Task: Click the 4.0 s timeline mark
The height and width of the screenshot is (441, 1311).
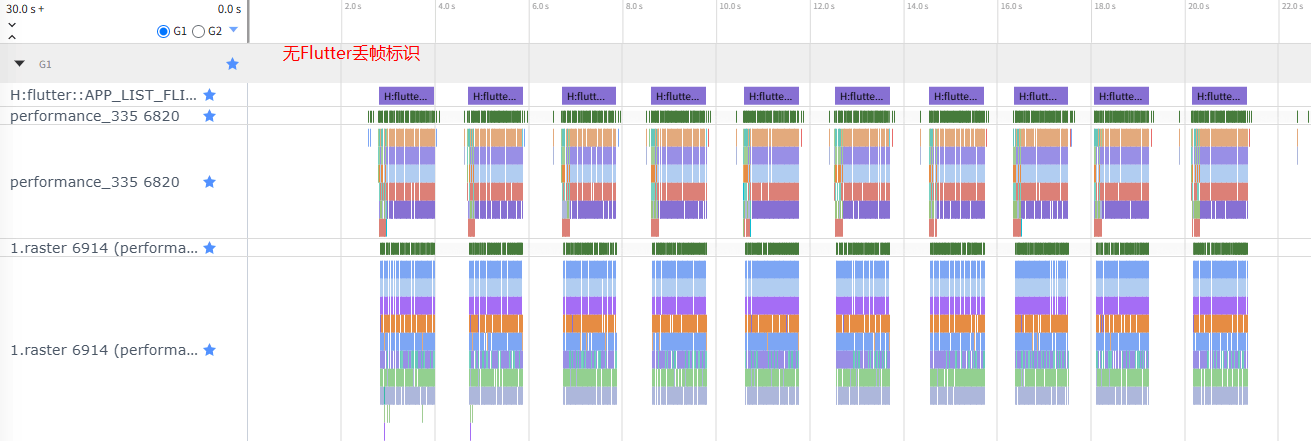Action: coord(446,6)
